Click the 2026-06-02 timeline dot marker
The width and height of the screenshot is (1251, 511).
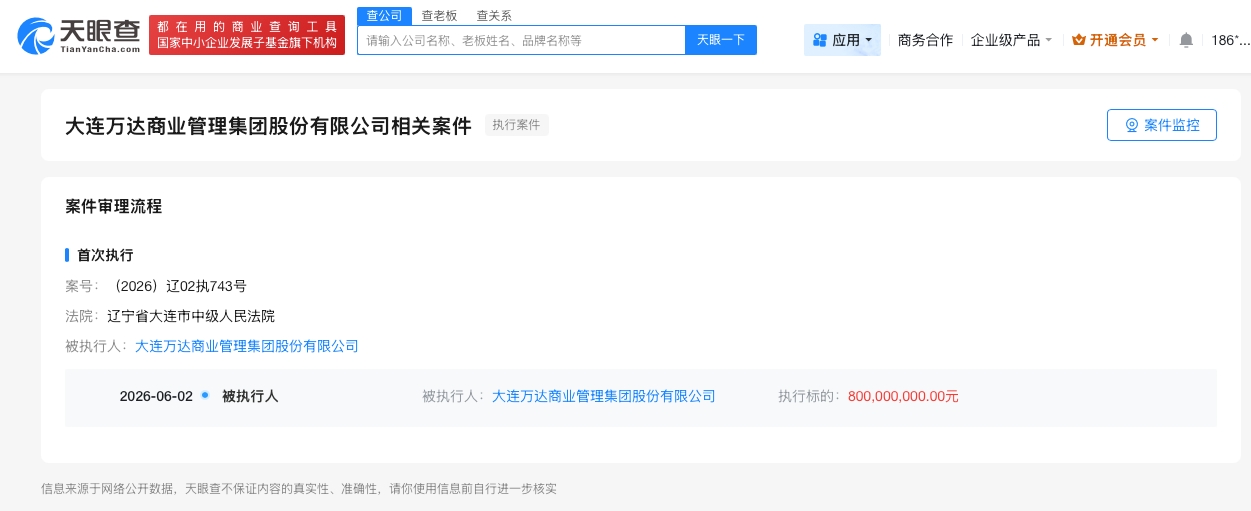205,395
